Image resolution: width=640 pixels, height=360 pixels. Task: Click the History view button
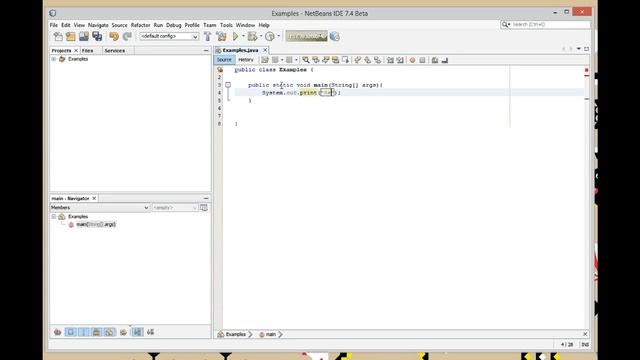tap(246, 60)
